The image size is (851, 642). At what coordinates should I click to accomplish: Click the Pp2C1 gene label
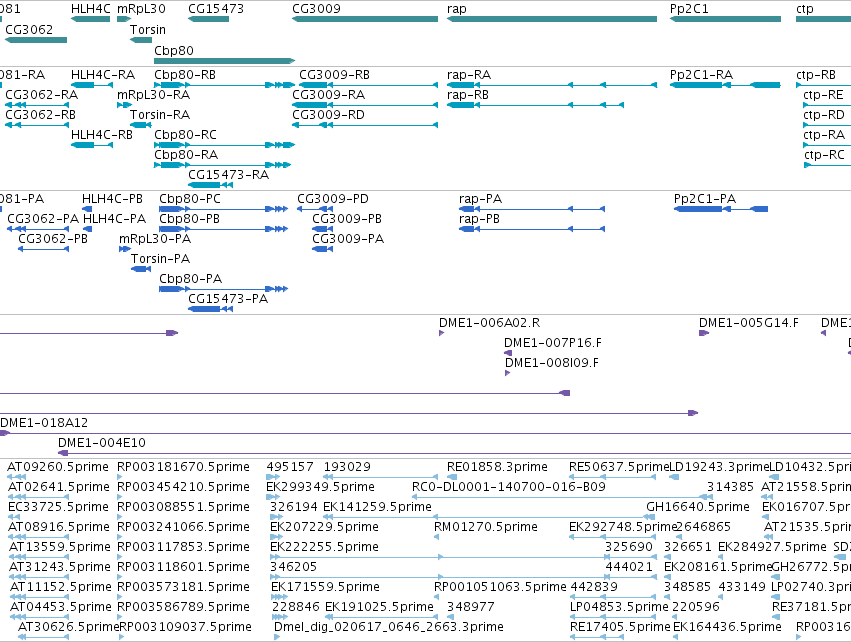[689, 9]
